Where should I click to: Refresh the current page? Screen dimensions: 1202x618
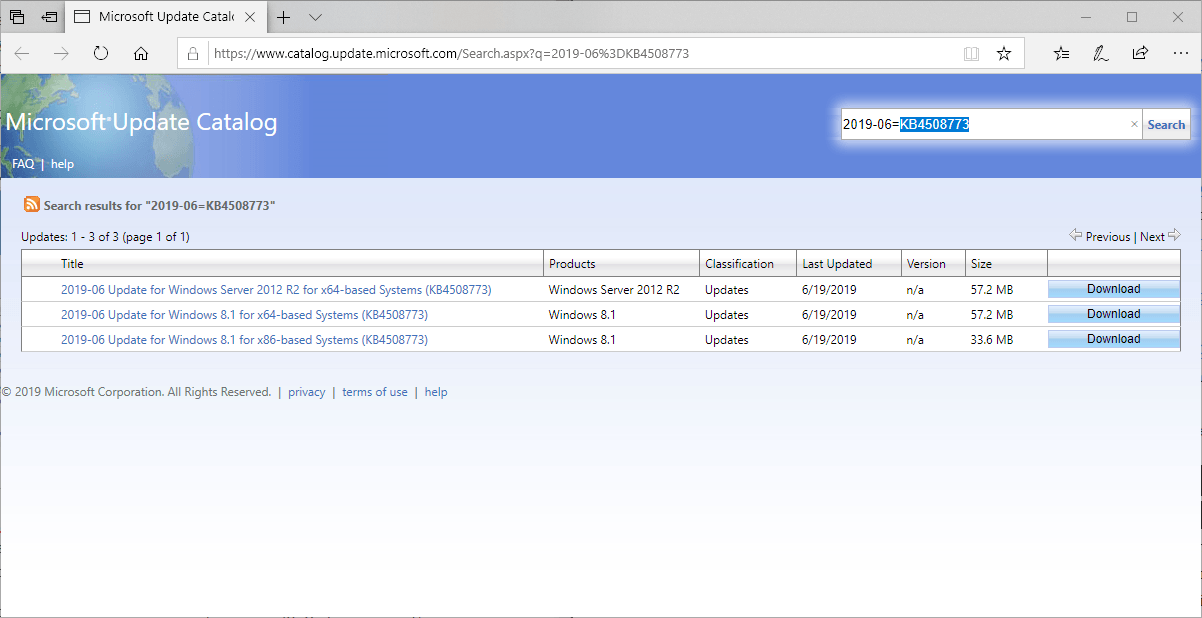(x=101, y=54)
